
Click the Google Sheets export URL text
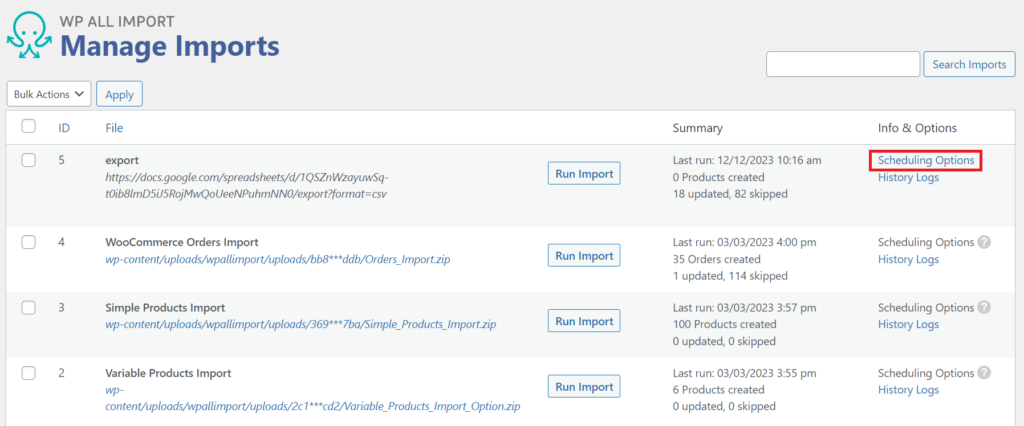248,186
